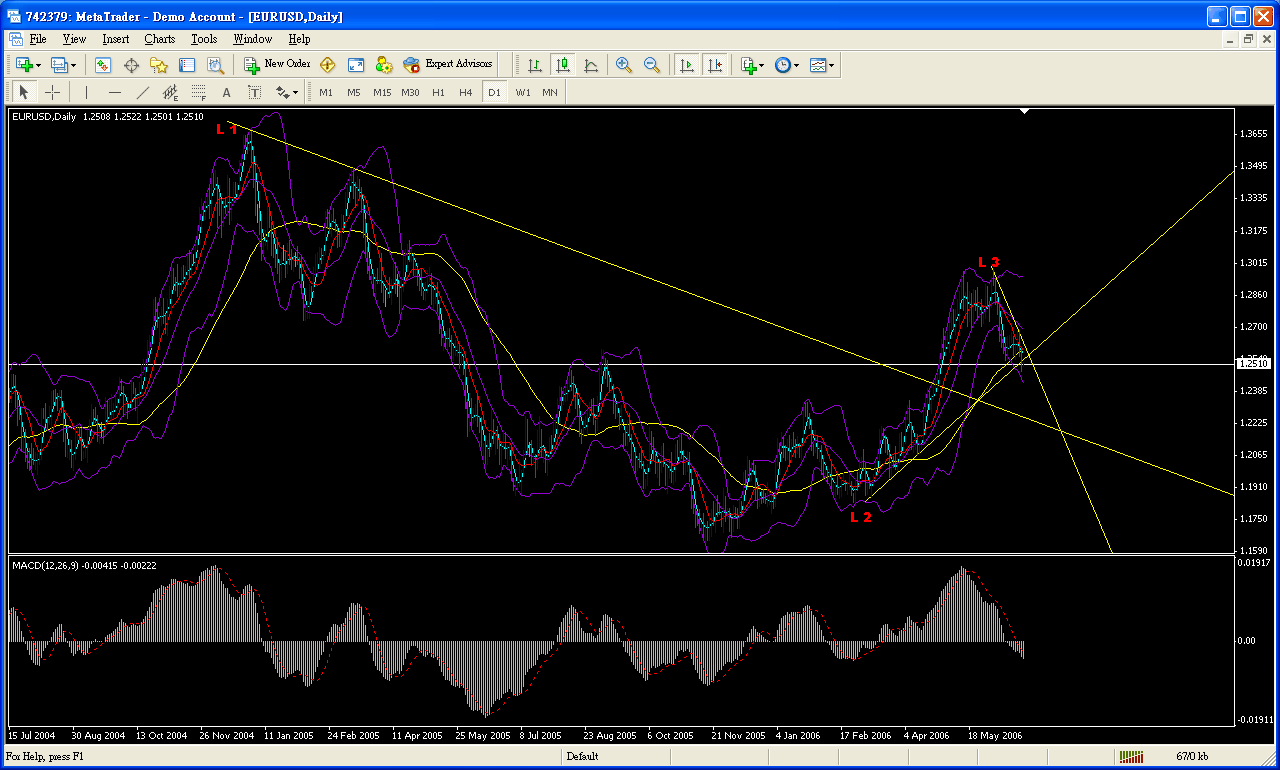Set timeframe to M30

410,92
